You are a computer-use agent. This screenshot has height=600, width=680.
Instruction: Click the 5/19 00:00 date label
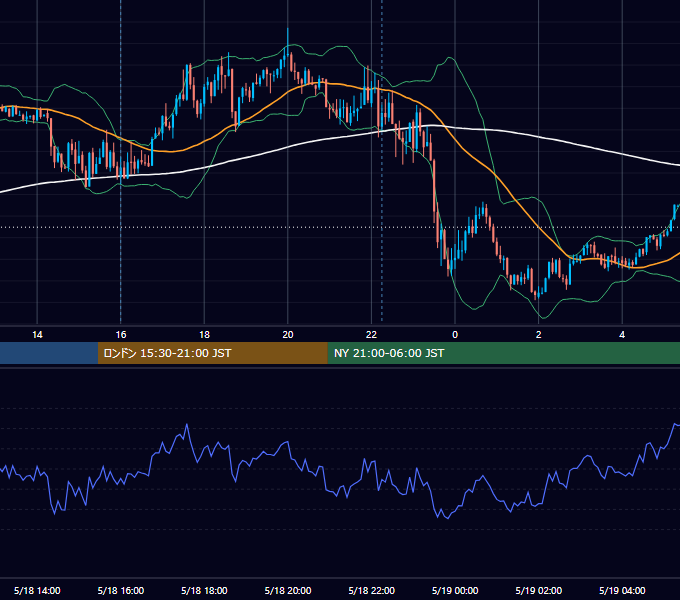455,590
